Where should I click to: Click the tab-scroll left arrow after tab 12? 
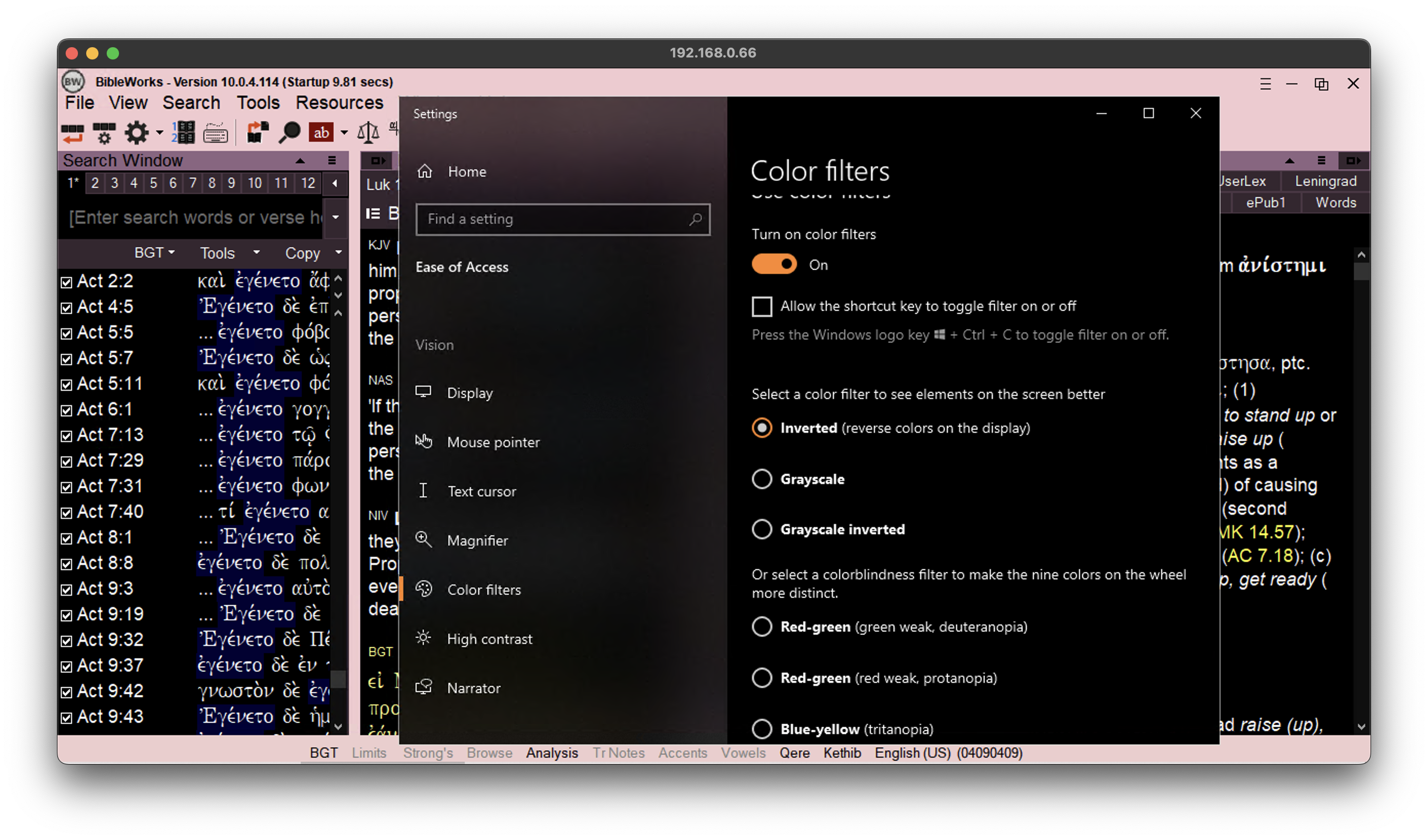pos(335,183)
